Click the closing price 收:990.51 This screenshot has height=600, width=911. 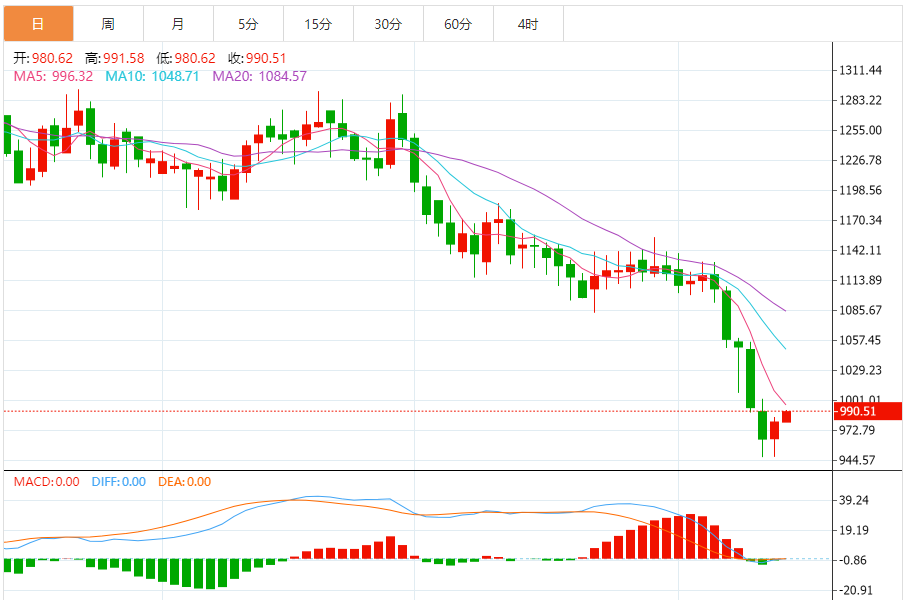point(257,58)
